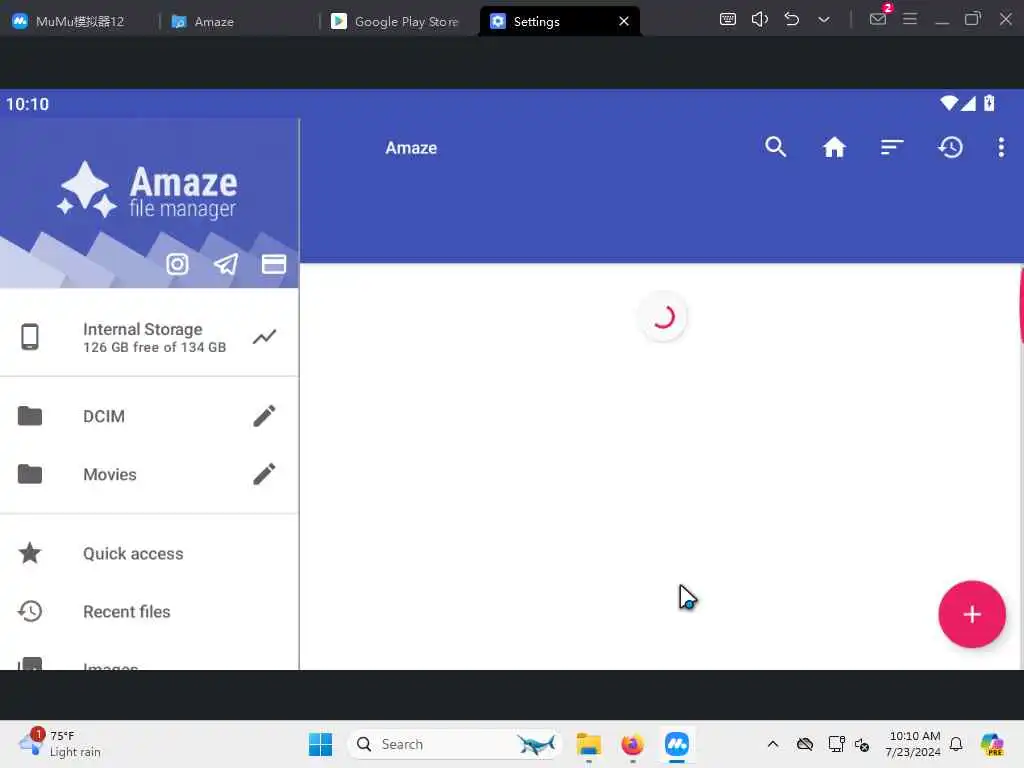Click the star icon beside Quick access
Screen dimensions: 1024x768
click(x=30, y=553)
